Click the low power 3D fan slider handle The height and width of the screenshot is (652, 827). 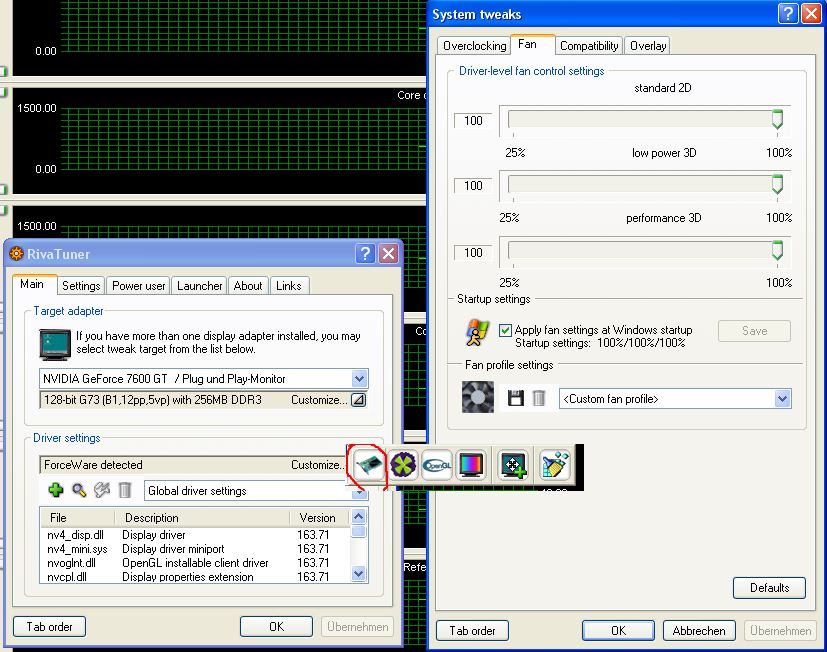tap(777, 184)
